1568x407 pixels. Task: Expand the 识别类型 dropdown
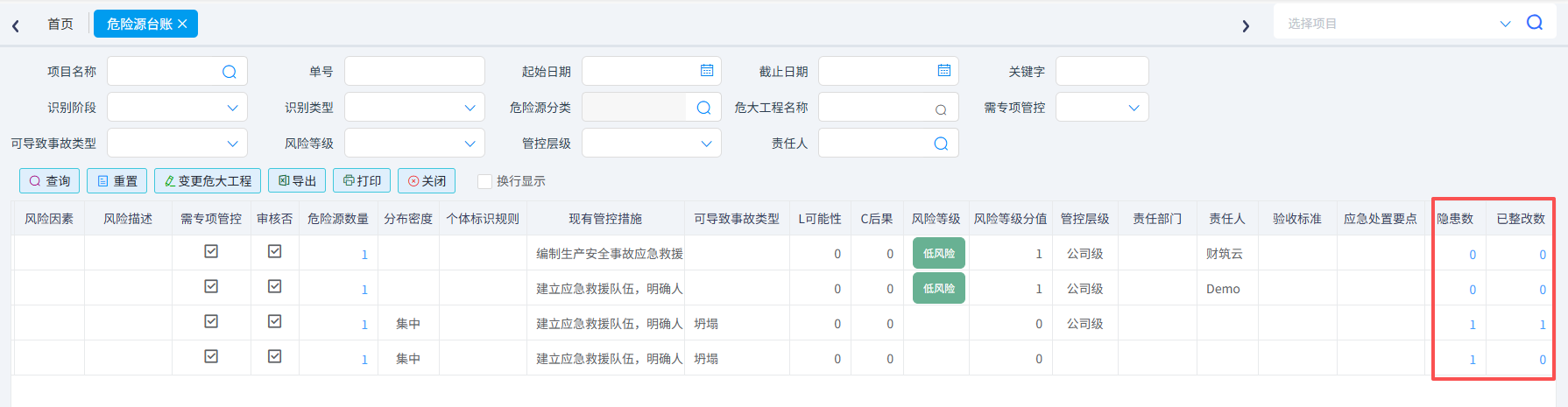[x=470, y=108]
